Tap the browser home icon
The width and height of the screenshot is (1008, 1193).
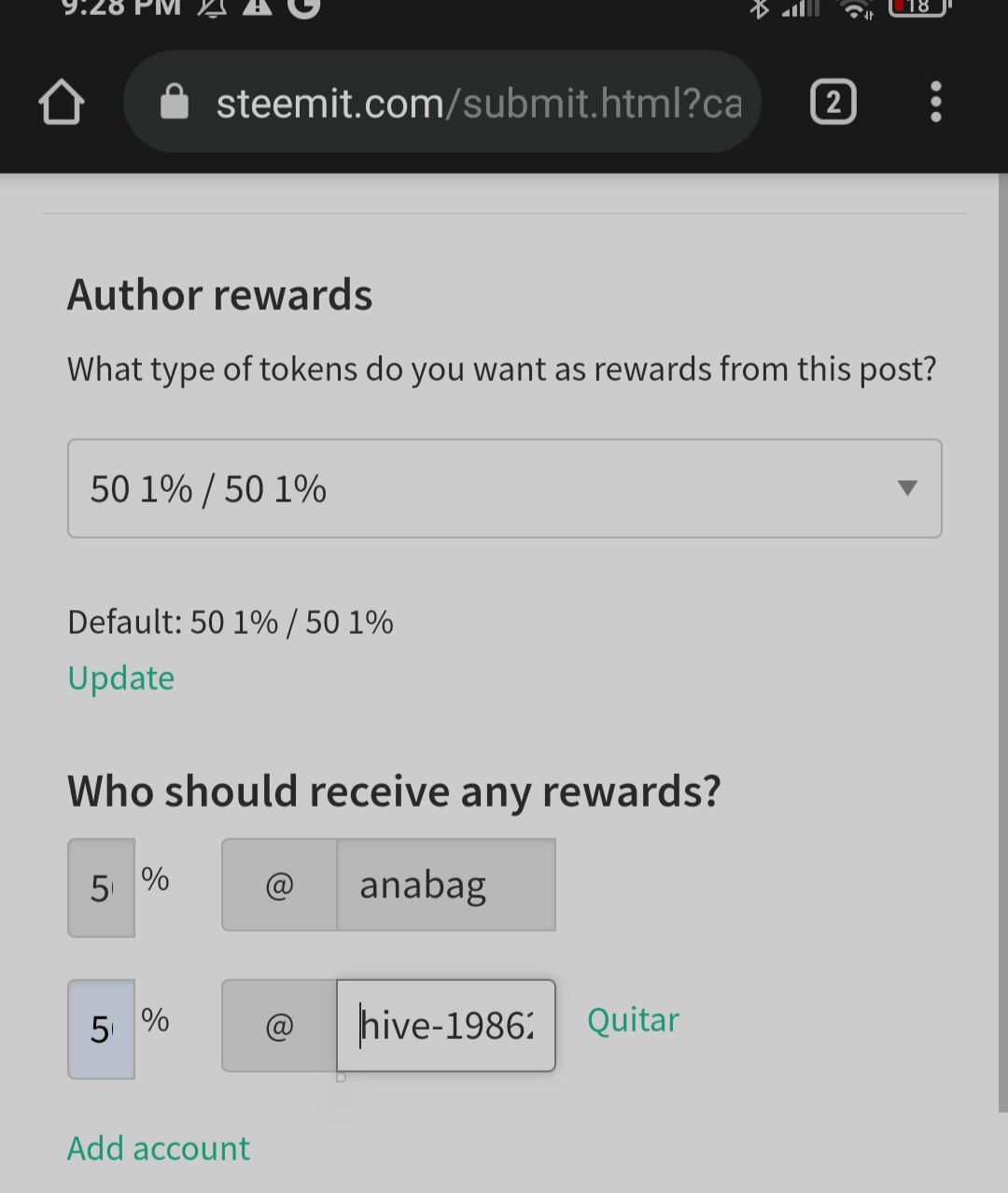[62, 102]
